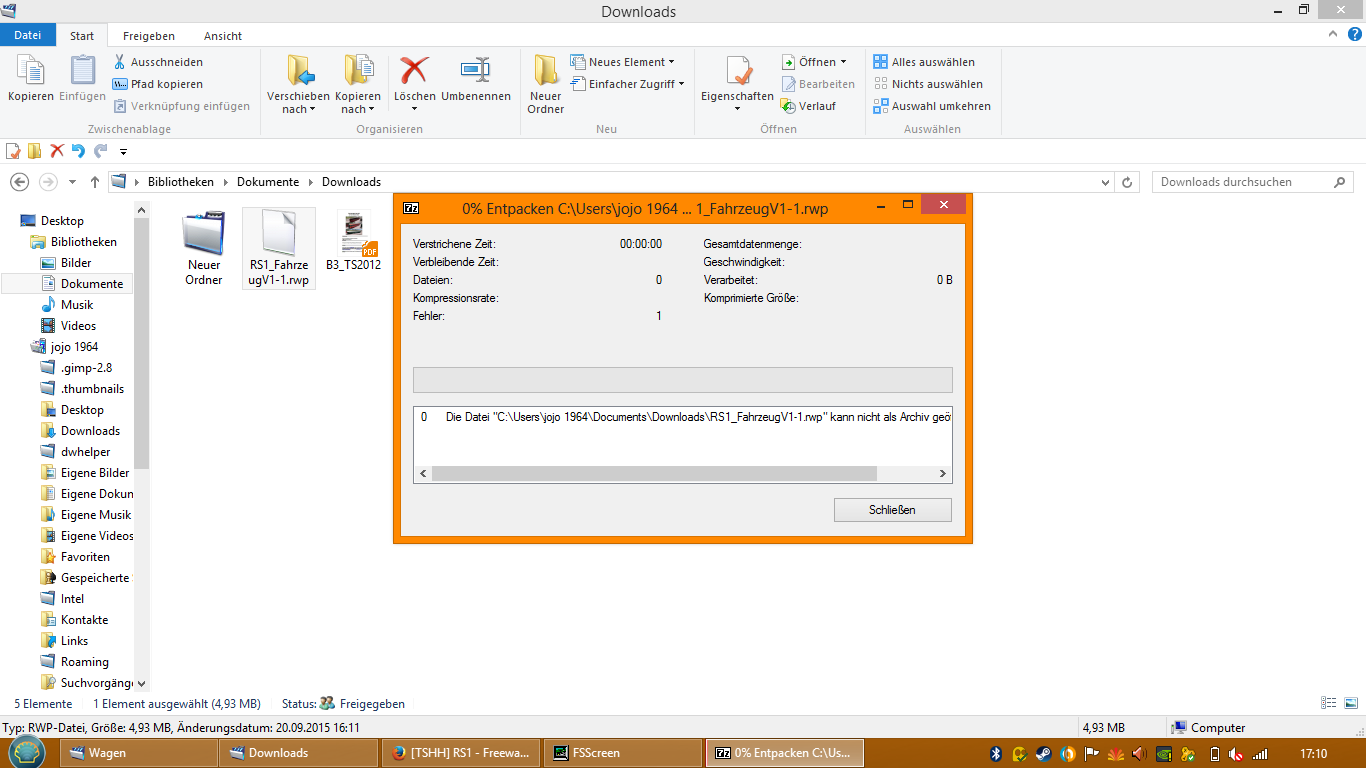Open the Datei menu tab

28,35
